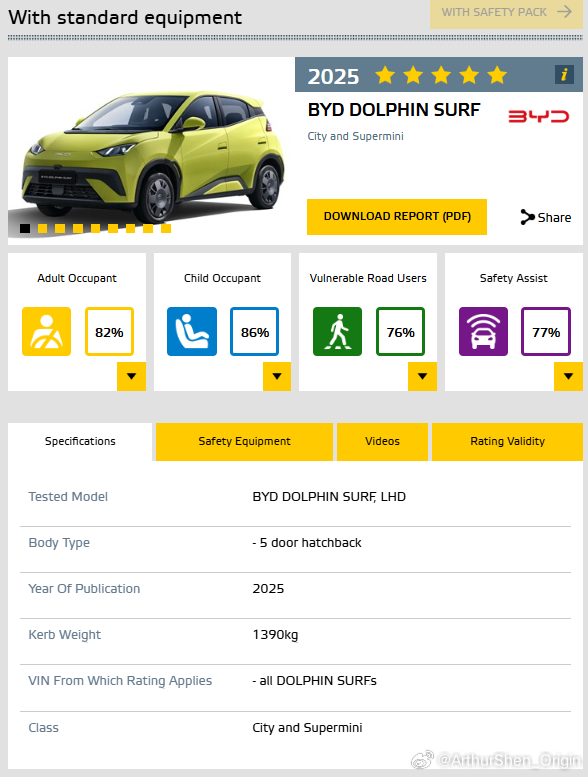Click the Class row label
Image resolution: width=588 pixels, height=777 pixels.
tap(44, 727)
